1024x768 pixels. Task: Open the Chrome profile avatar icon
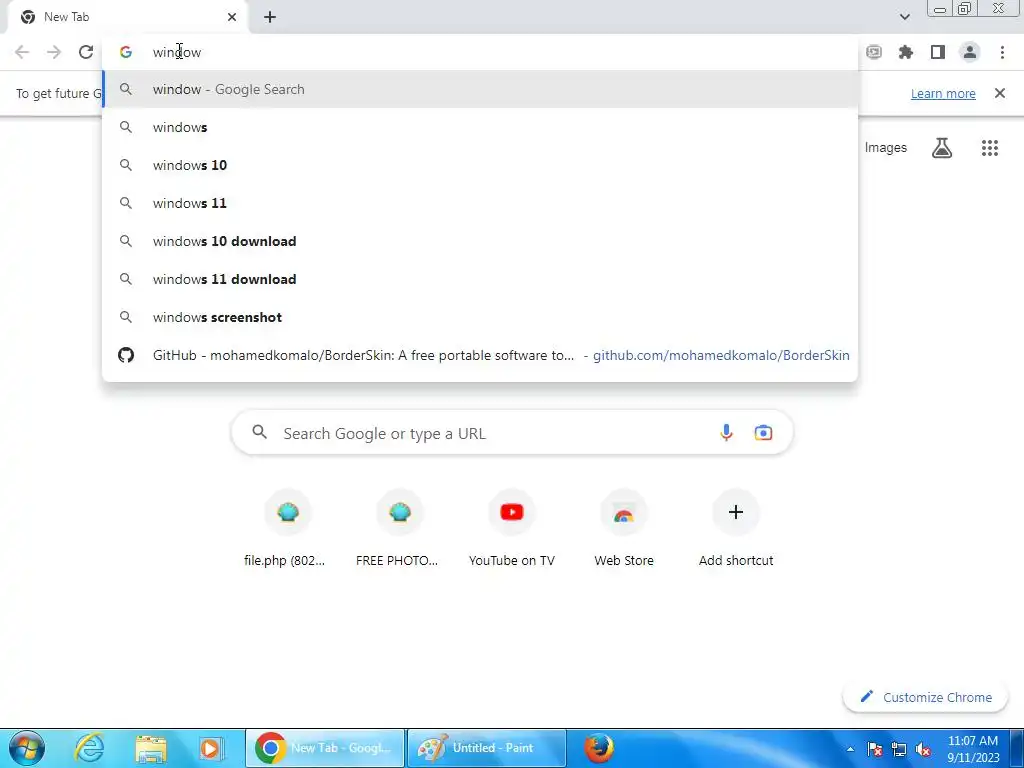pos(970,52)
